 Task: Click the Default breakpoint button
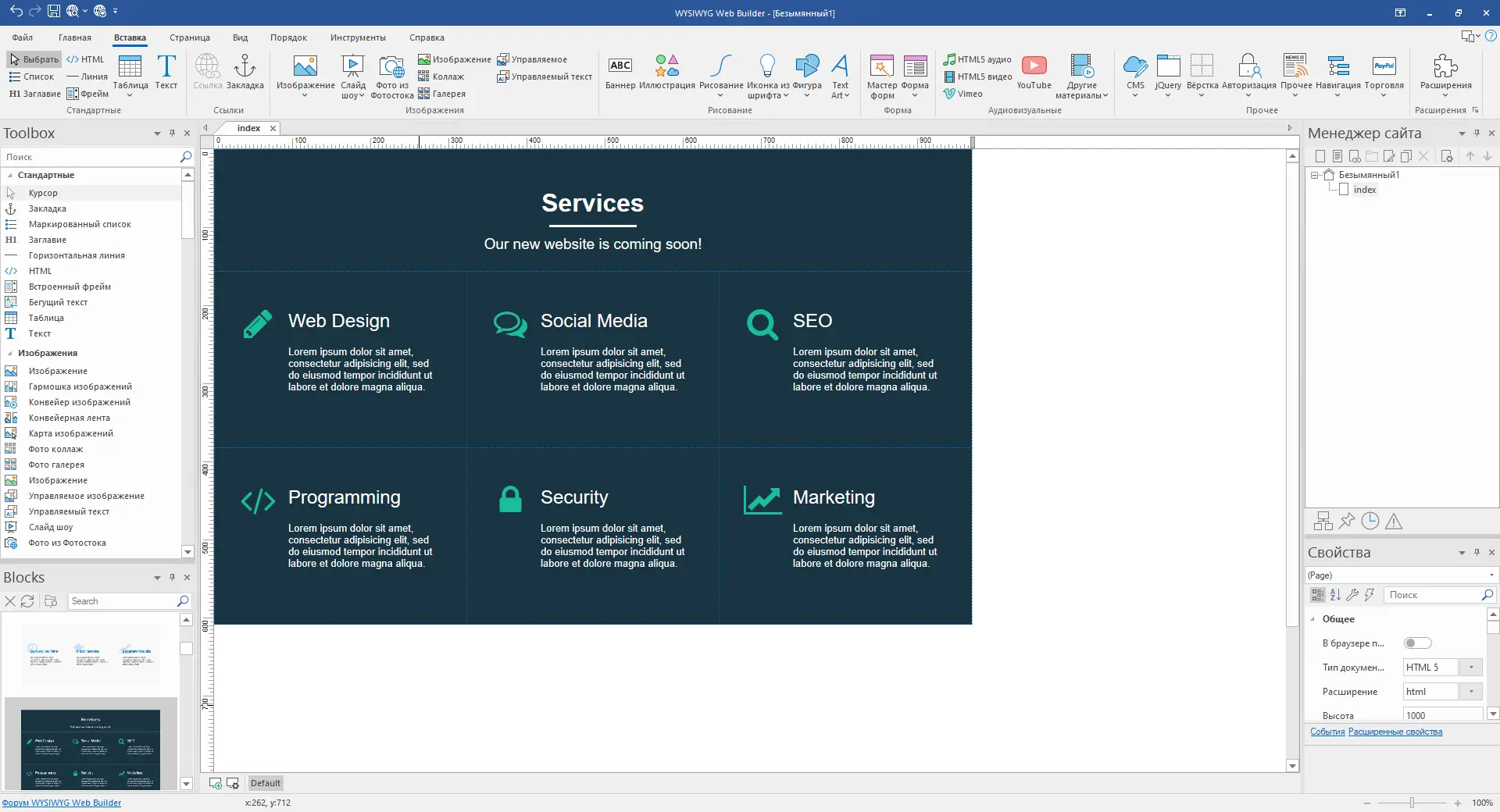pos(266,783)
